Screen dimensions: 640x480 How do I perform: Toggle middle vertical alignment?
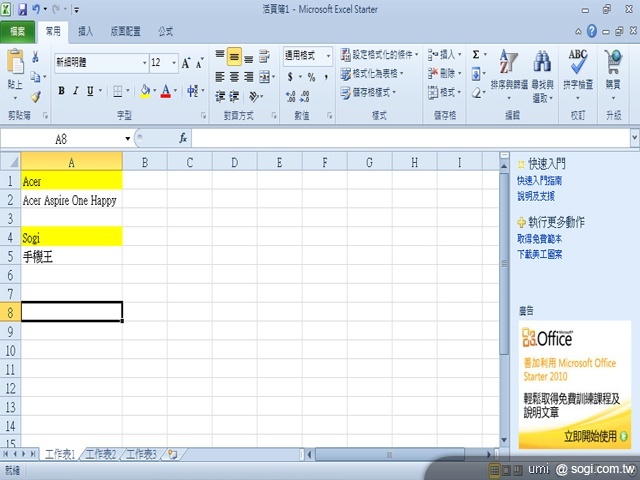[234, 56]
